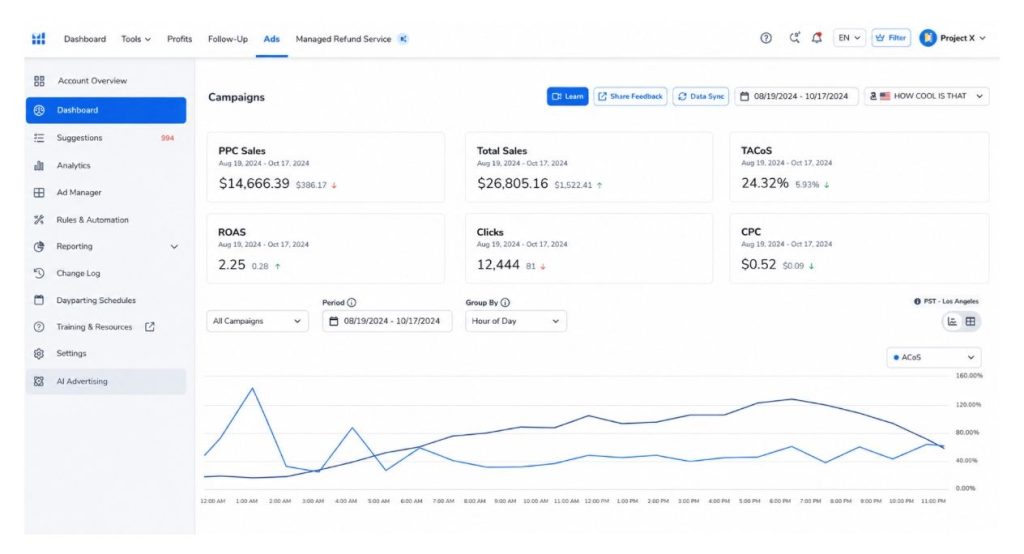The width and height of the screenshot is (1024, 554).
Task: Click the header date range 08/19/2024 - 10/17/2024 field
Action: pos(796,96)
